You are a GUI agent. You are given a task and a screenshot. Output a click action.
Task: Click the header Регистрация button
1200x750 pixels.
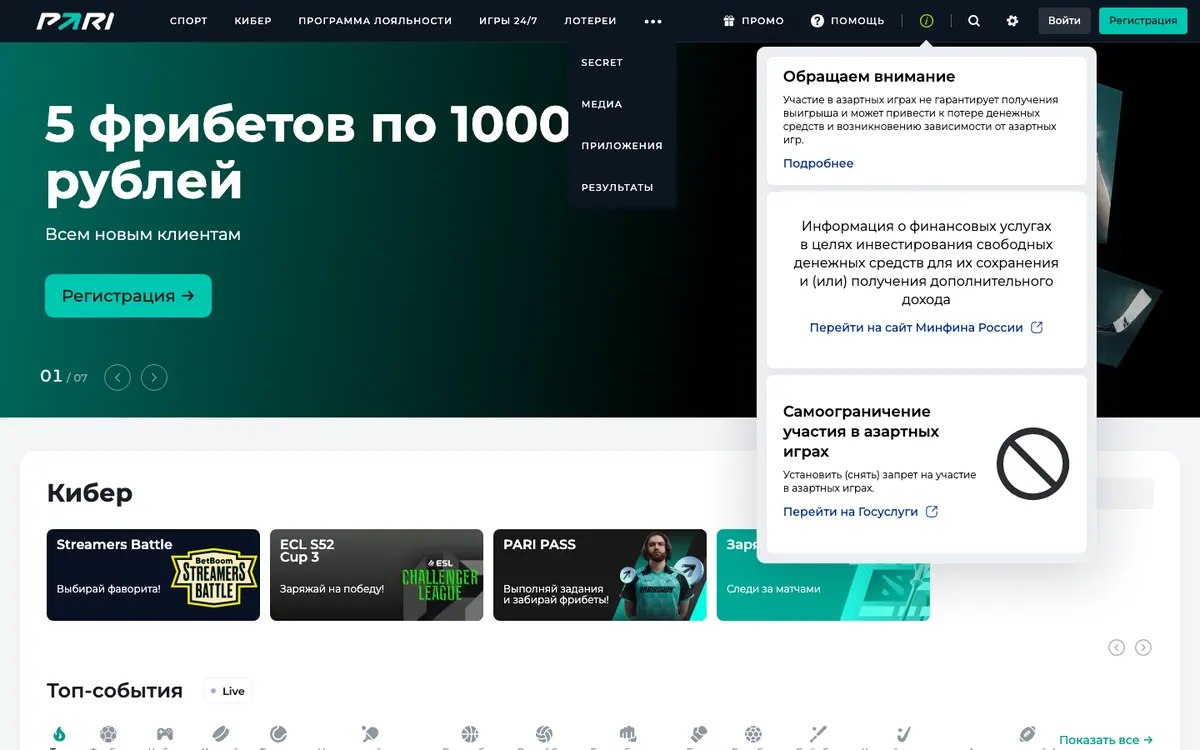click(x=1143, y=21)
